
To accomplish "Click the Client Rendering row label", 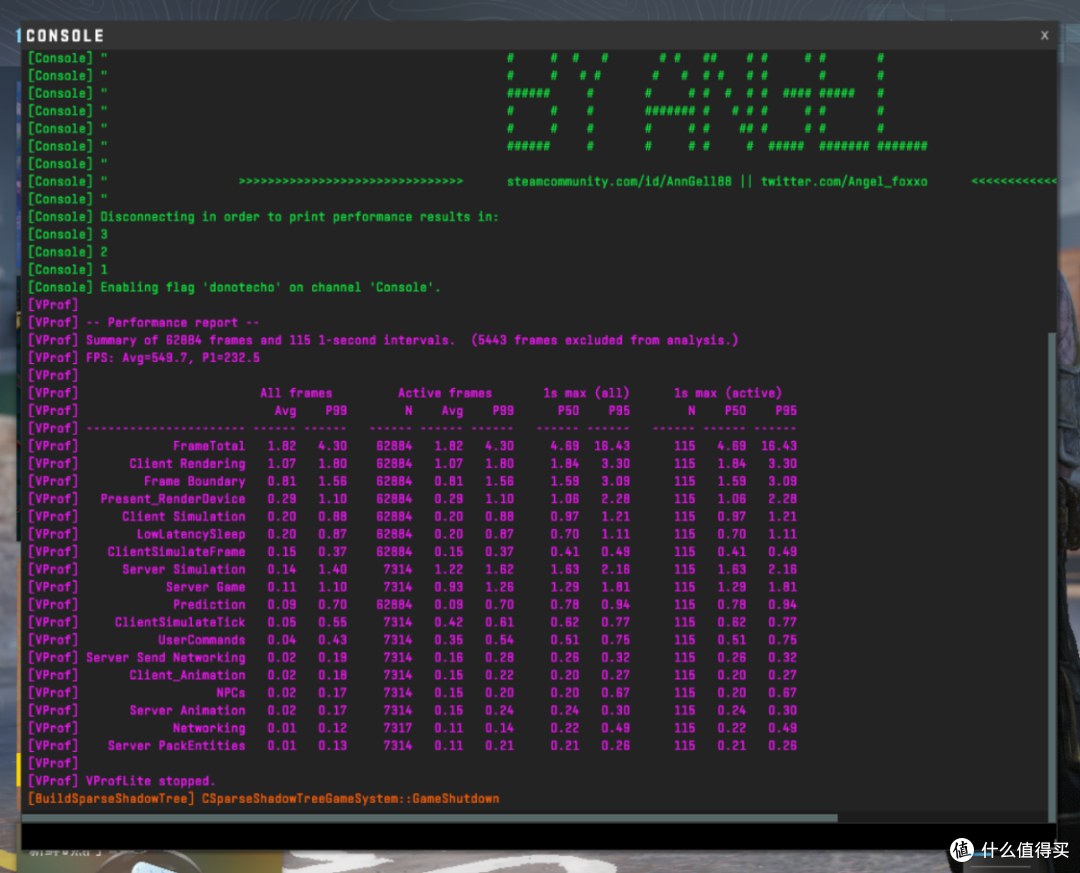I will (187, 464).
